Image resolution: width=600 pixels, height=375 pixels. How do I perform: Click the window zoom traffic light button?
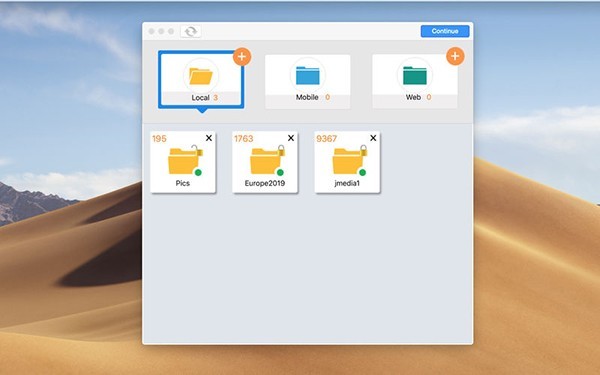pos(171,31)
